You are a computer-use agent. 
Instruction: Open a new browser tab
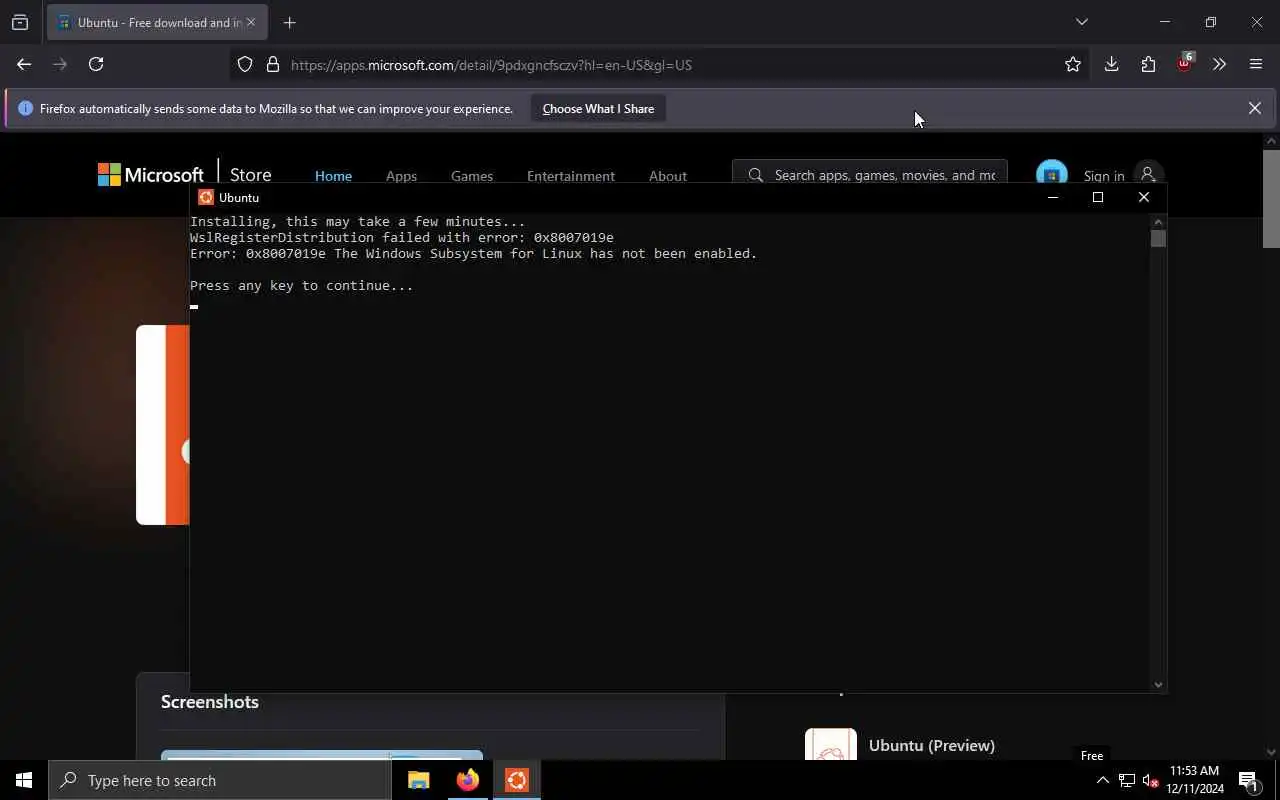point(289,22)
